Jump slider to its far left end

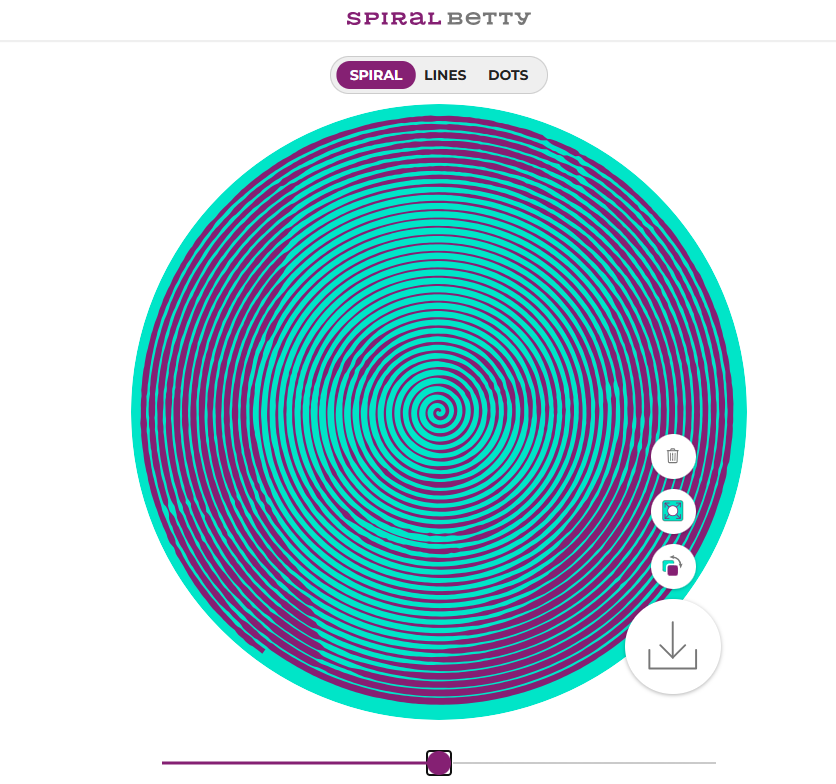click(x=164, y=763)
